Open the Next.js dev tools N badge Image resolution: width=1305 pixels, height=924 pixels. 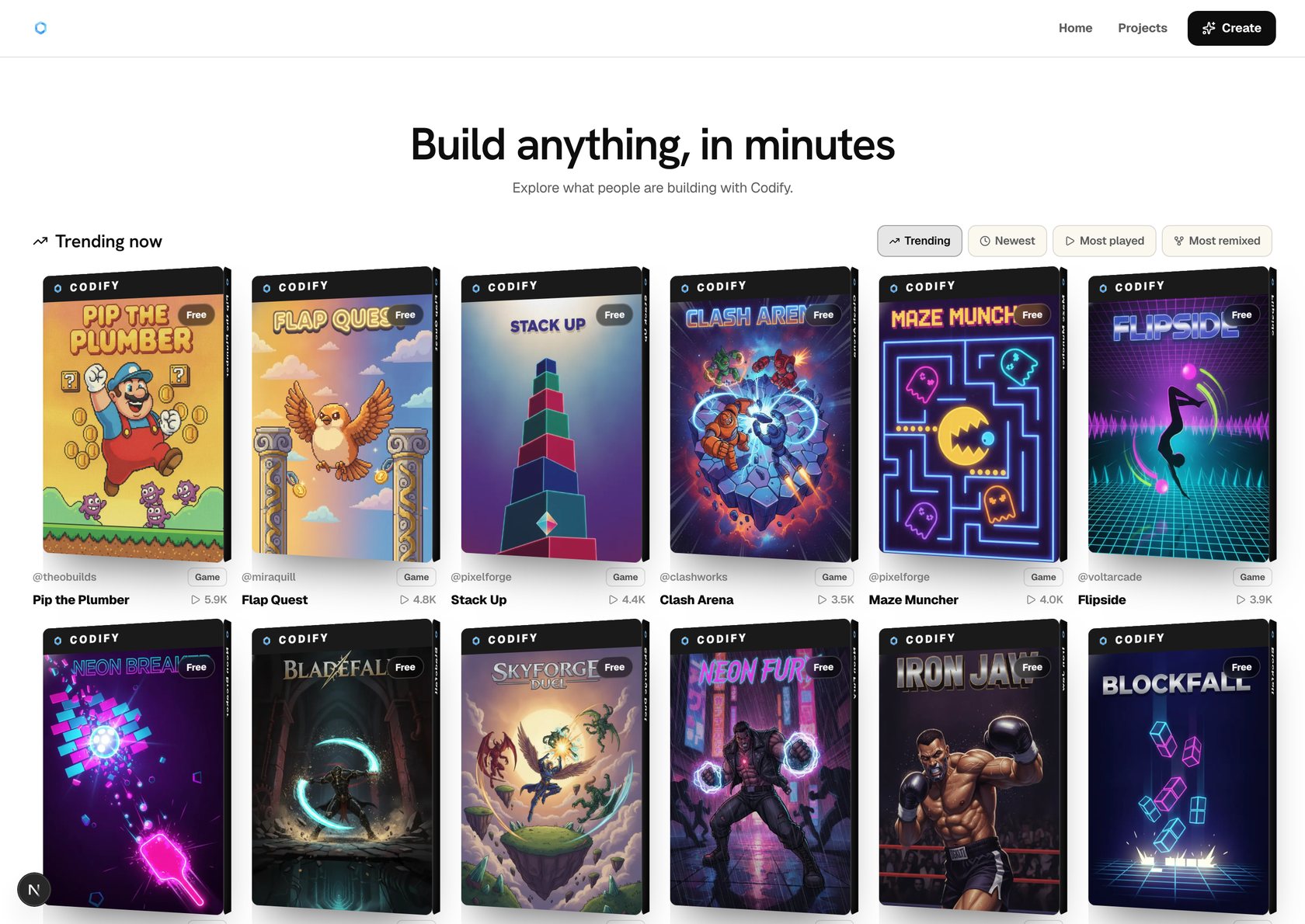[34, 890]
